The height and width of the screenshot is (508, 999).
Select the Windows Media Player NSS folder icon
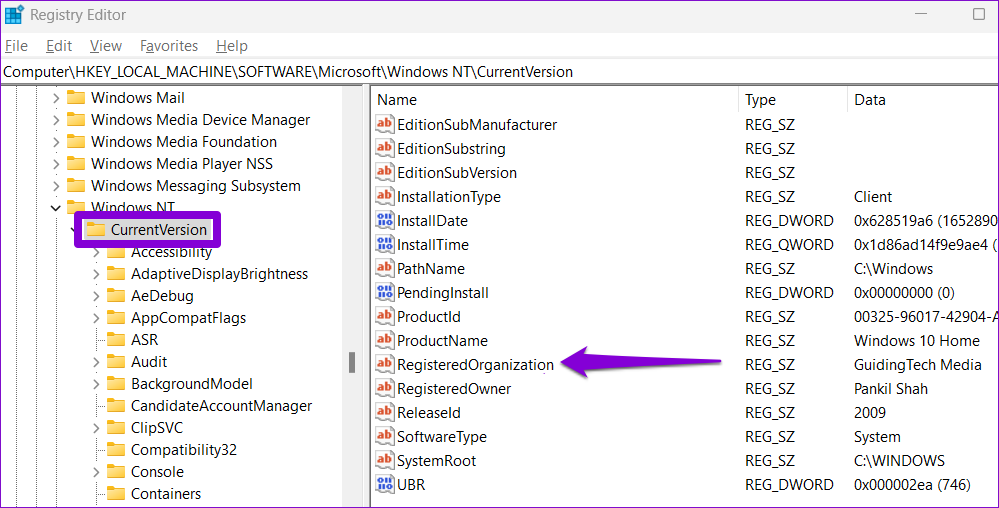tap(76, 164)
